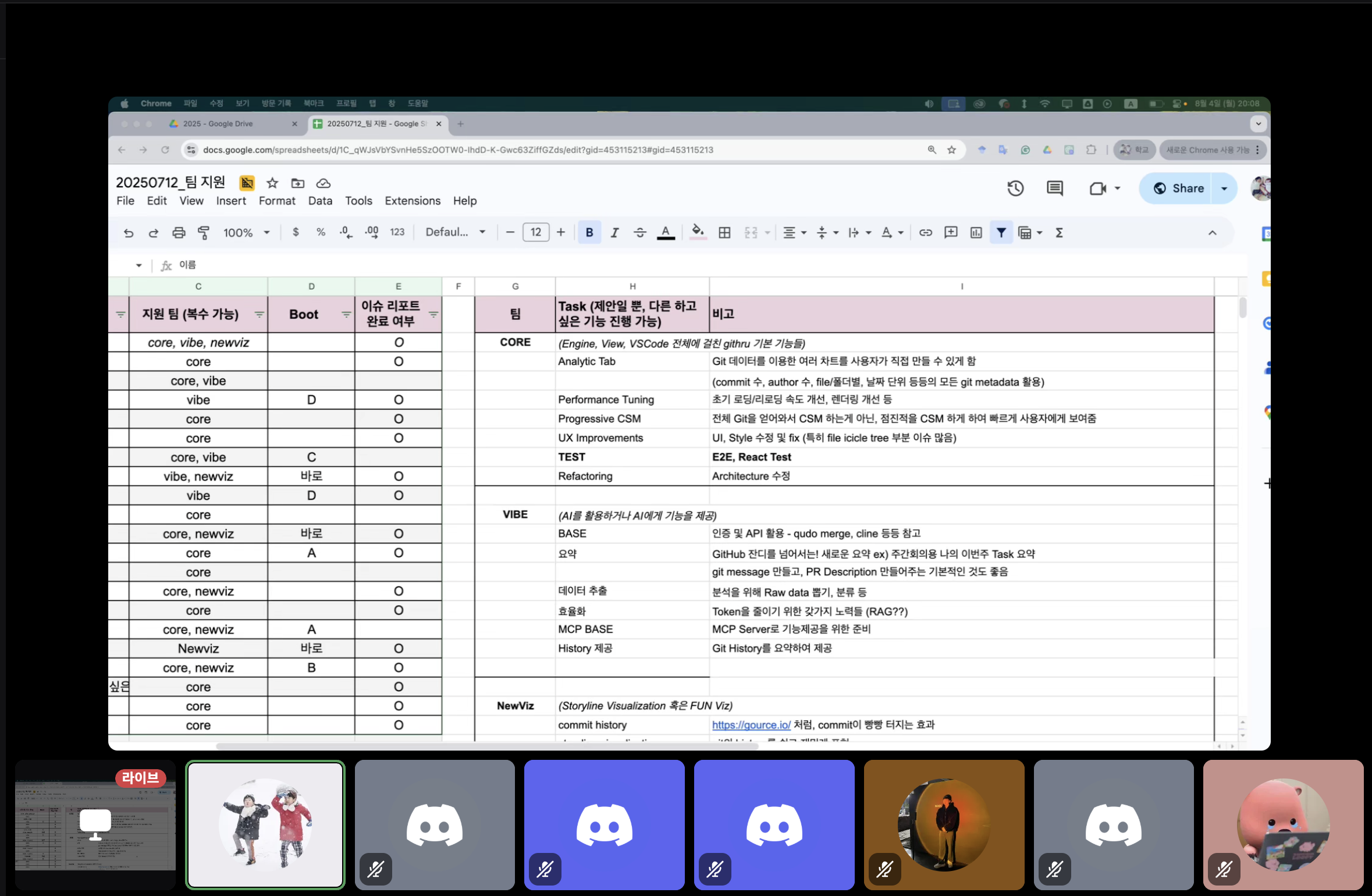
Task: Click the Insert link icon
Action: coord(925,233)
